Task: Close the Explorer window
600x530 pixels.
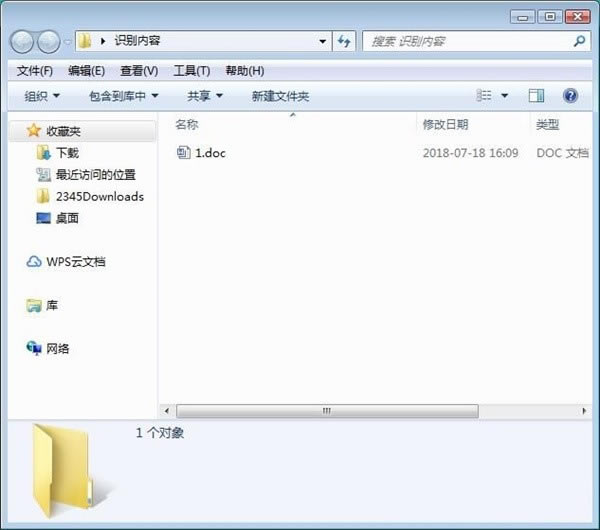Action: pyautogui.click(x=578, y=17)
